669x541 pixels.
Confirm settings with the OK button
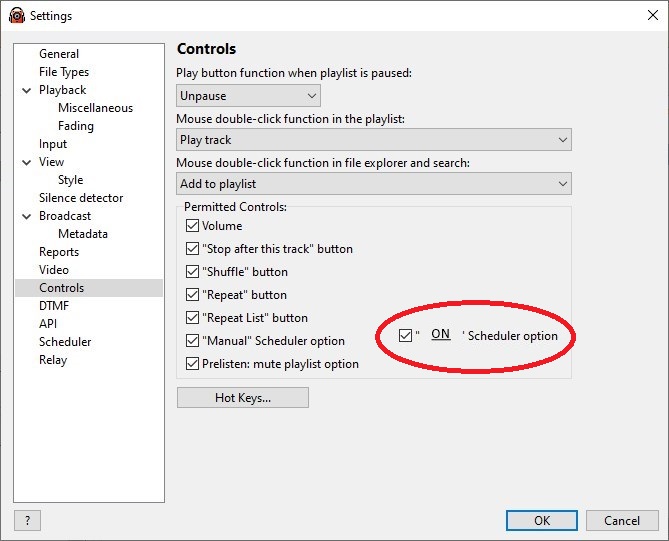[542, 521]
